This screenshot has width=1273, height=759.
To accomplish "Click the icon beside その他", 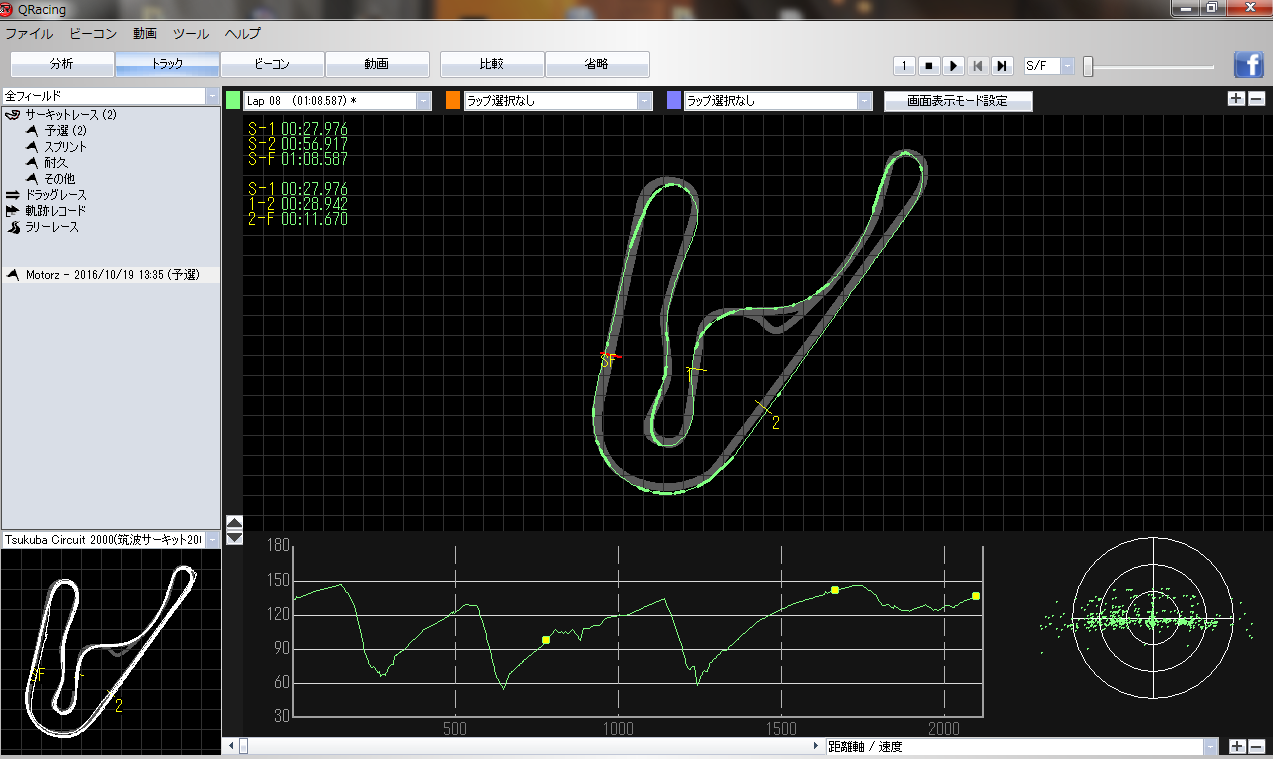I will pos(32,179).
